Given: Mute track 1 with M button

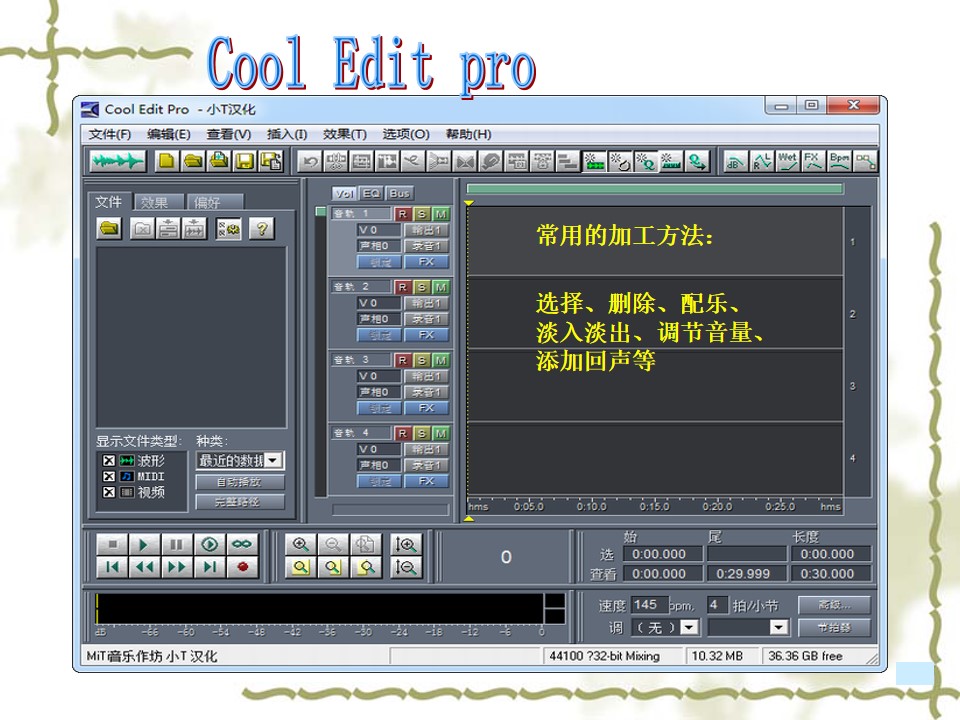Looking at the screenshot, I should pos(440,214).
